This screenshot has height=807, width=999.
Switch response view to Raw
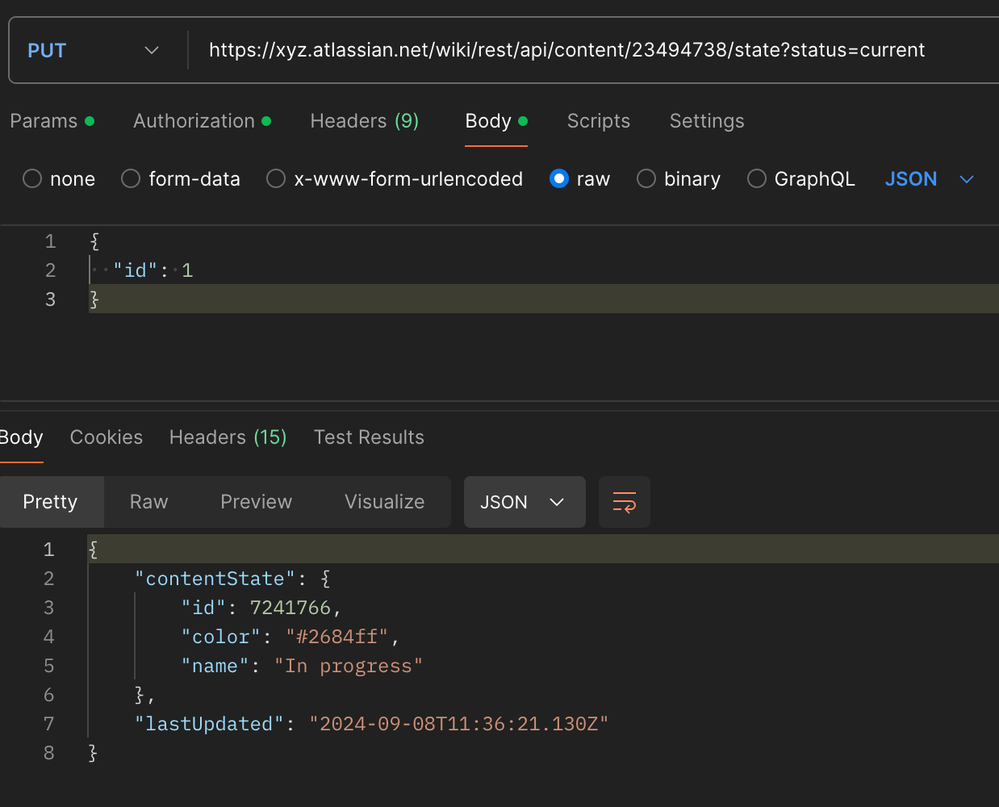(149, 502)
